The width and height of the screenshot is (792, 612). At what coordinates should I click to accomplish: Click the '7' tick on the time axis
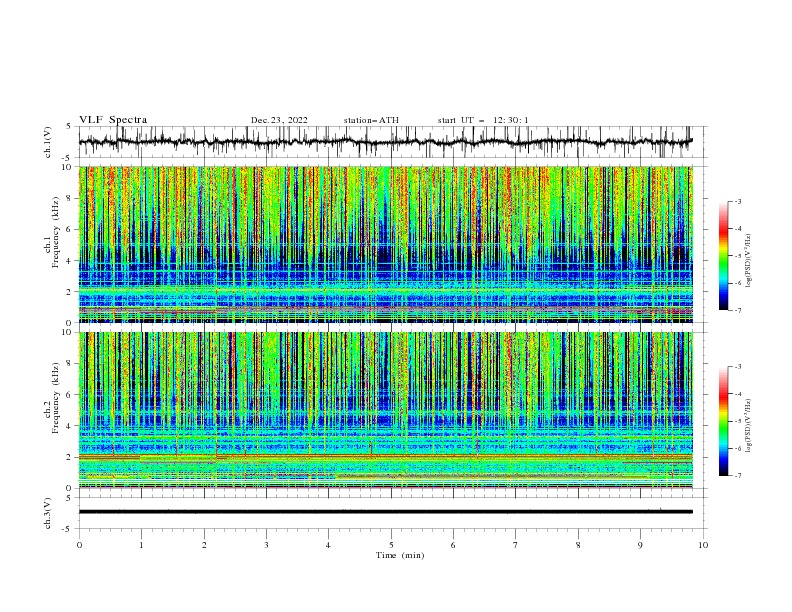coord(516,545)
